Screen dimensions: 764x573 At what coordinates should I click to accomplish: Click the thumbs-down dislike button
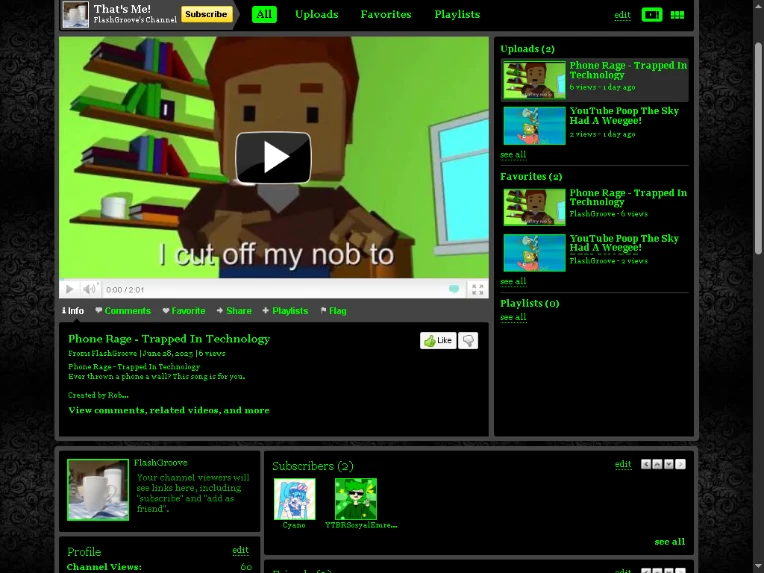tap(468, 341)
